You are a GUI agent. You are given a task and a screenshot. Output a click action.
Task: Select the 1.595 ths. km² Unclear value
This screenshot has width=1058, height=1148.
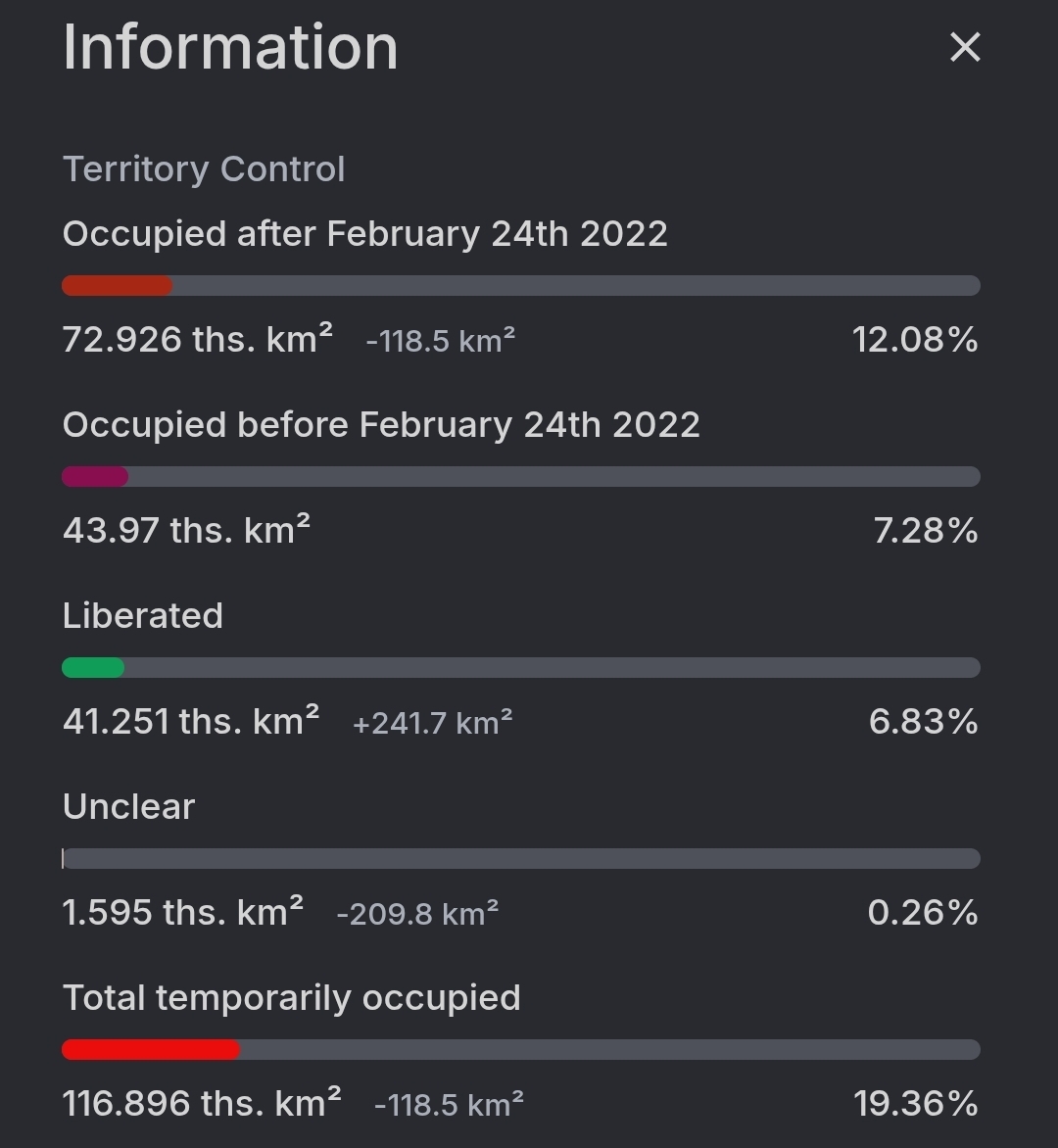tap(183, 912)
